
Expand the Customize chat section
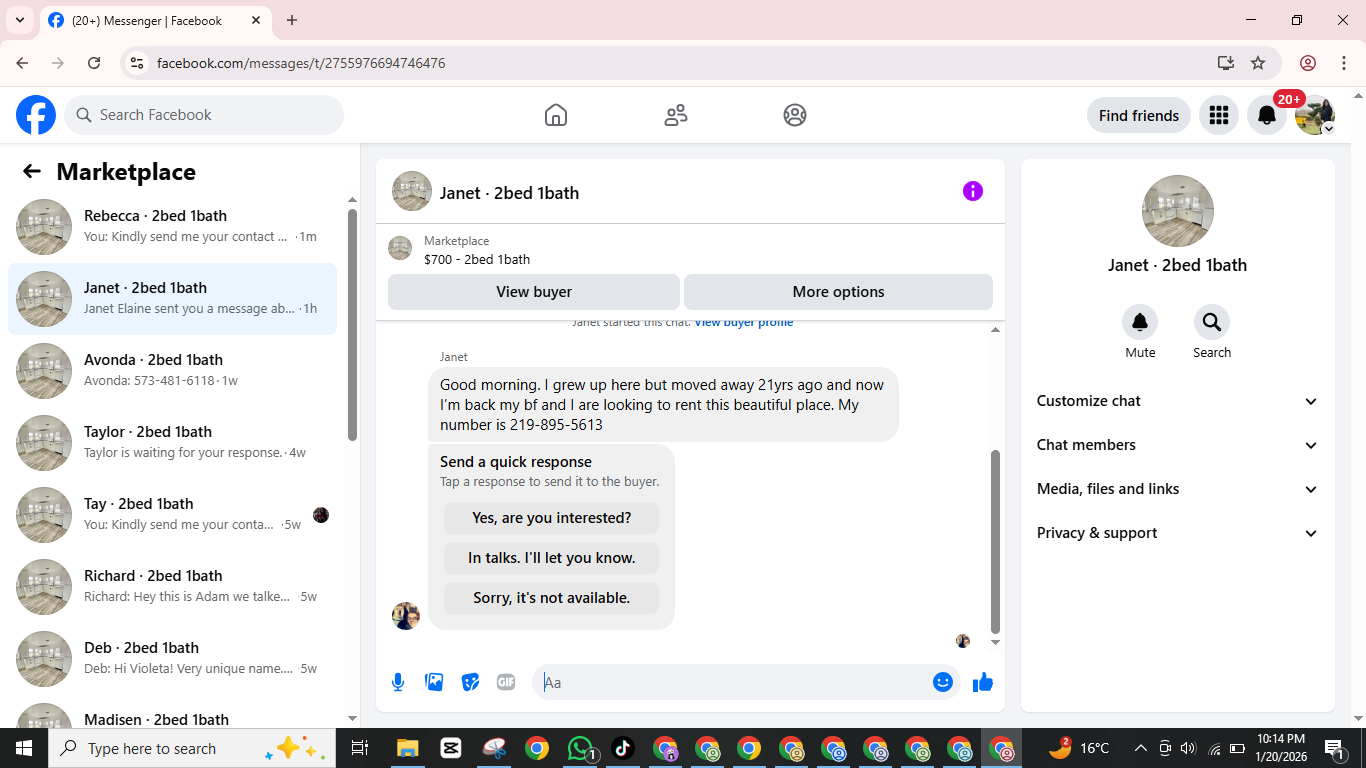click(1178, 401)
